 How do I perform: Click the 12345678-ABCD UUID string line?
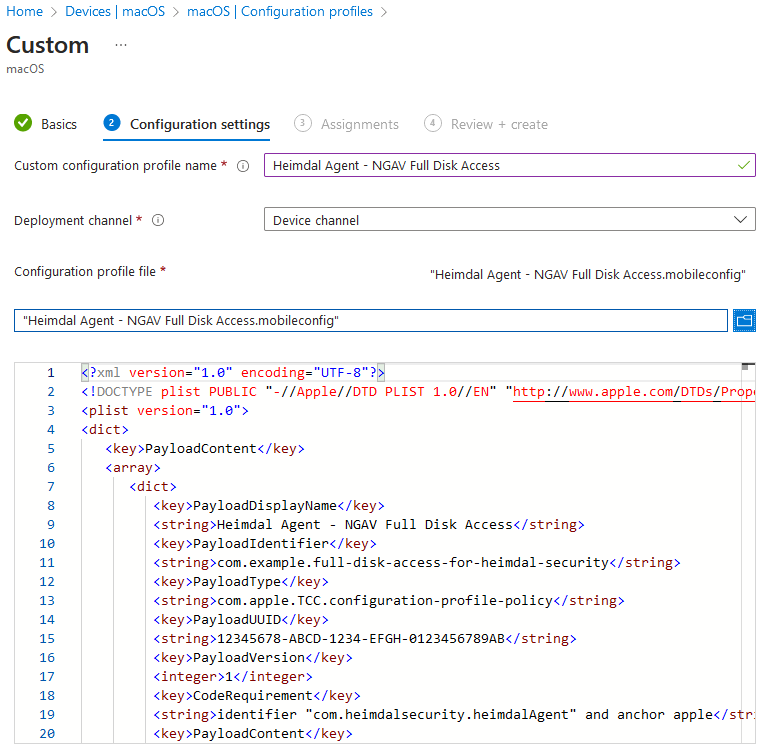coord(365,639)
